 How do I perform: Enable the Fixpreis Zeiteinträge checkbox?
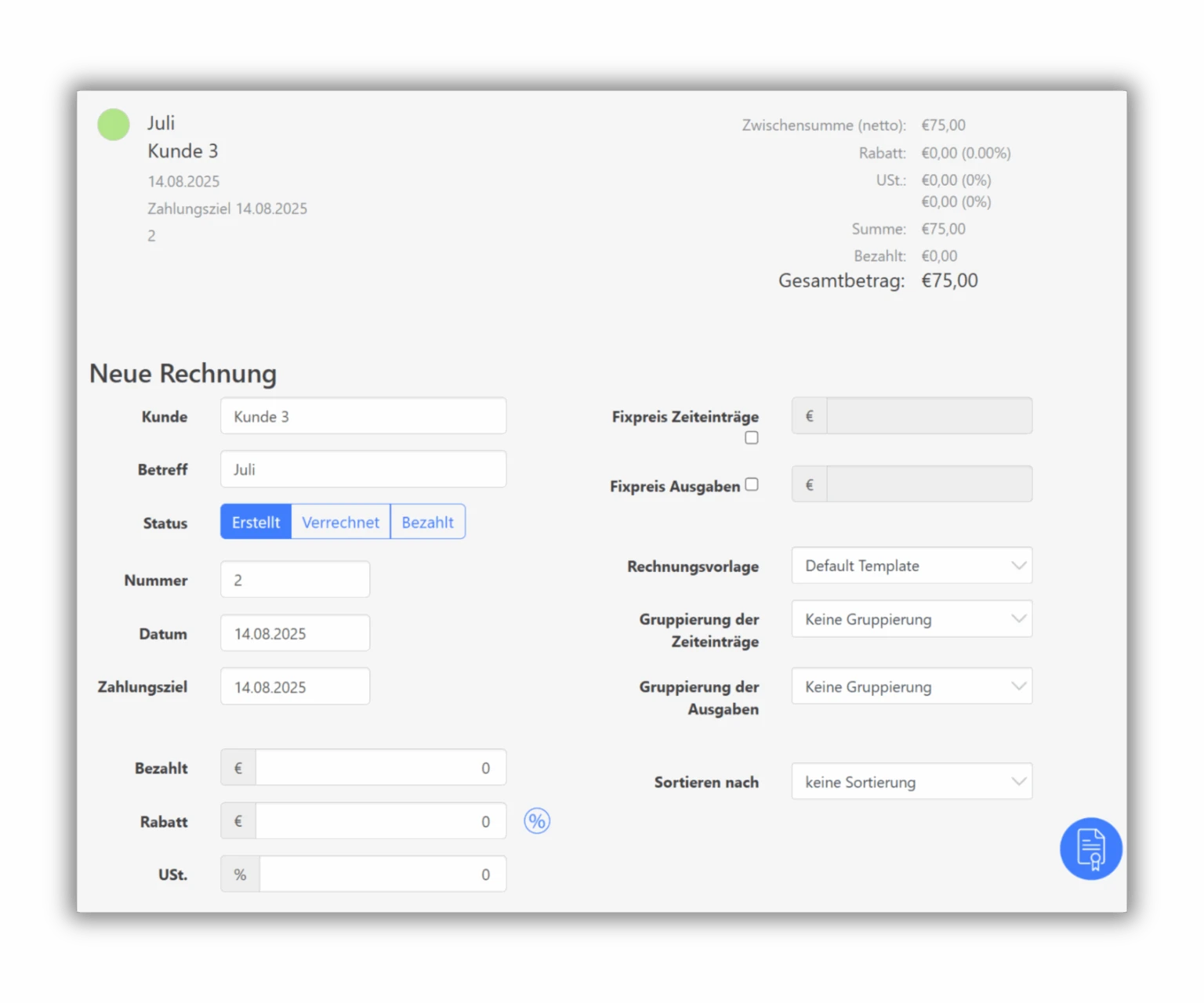click(x=752, y=438)
